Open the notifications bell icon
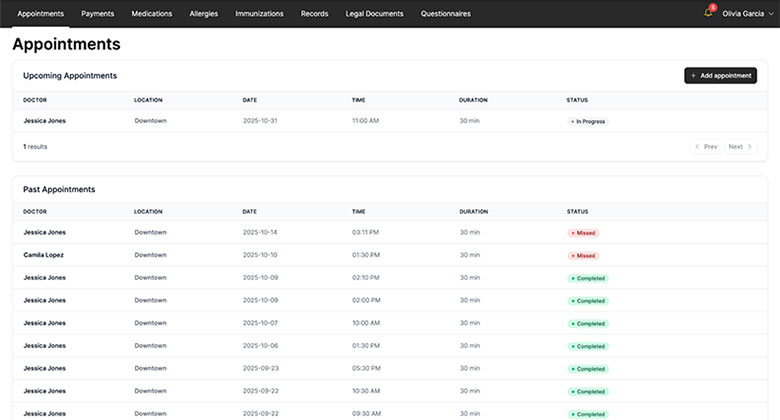780x420 pixels. click(708, 13)
